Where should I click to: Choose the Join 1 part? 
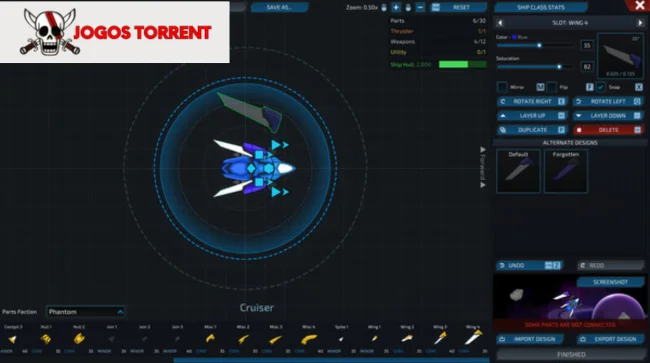point(112,339)
